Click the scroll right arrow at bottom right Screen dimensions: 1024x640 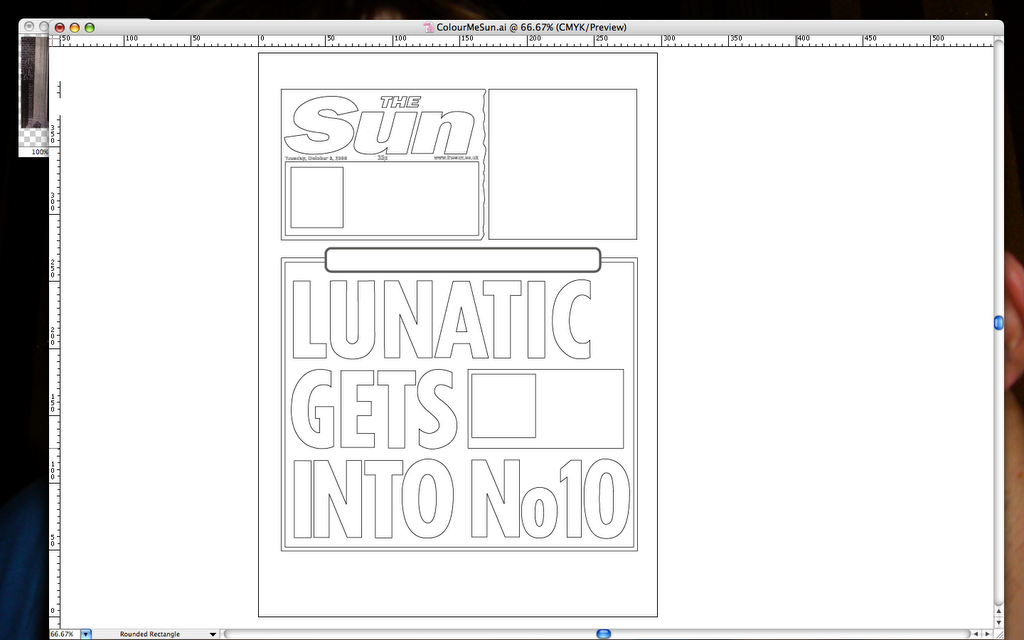coord(986,633)
